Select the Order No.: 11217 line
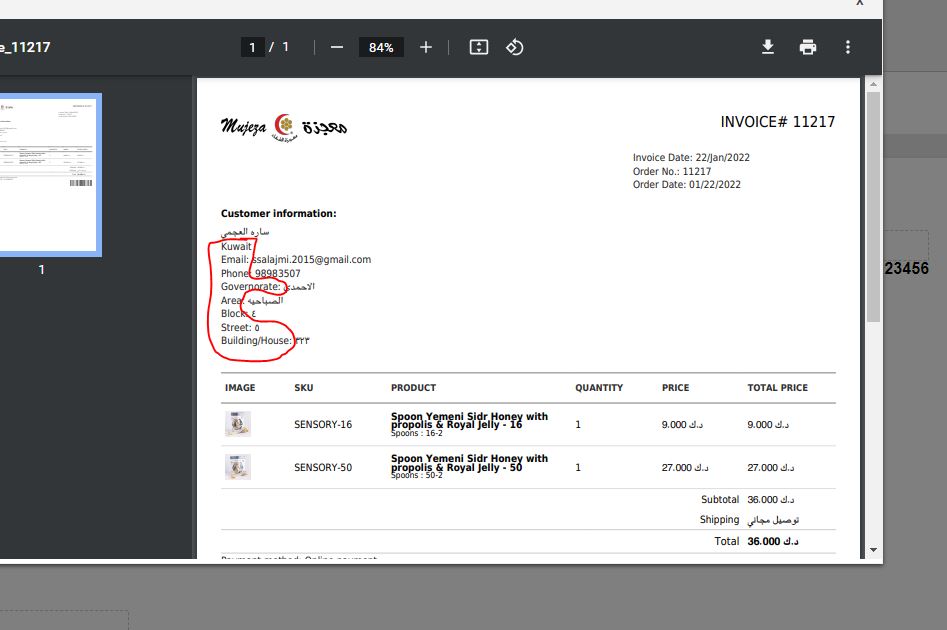 [x=672, y=172]
